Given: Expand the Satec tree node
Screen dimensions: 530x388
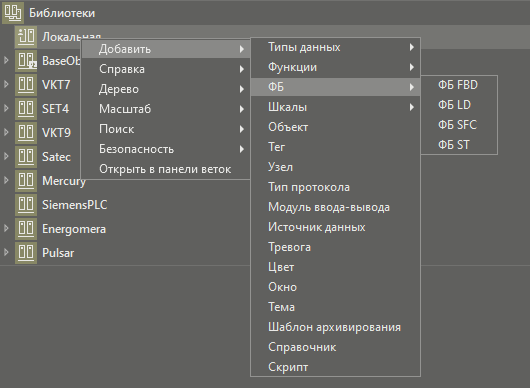Looking at the screenshot, I should 6,156.
